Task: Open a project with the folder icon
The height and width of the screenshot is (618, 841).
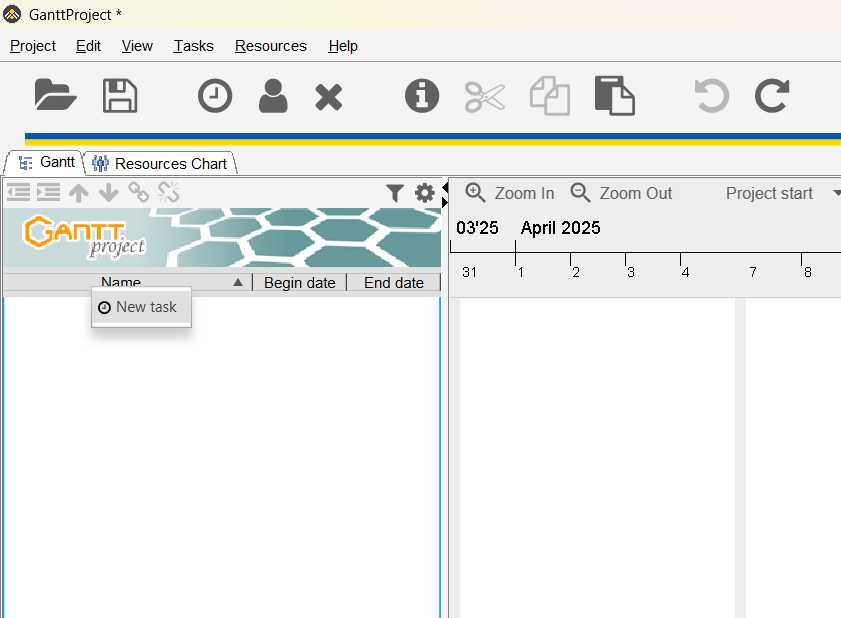Action: (55, 95)
